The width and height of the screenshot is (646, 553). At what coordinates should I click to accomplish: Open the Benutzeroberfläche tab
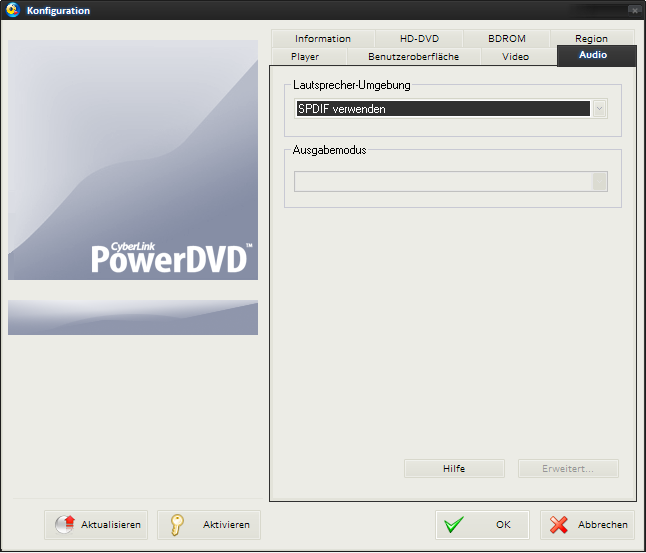coord(414,56)
